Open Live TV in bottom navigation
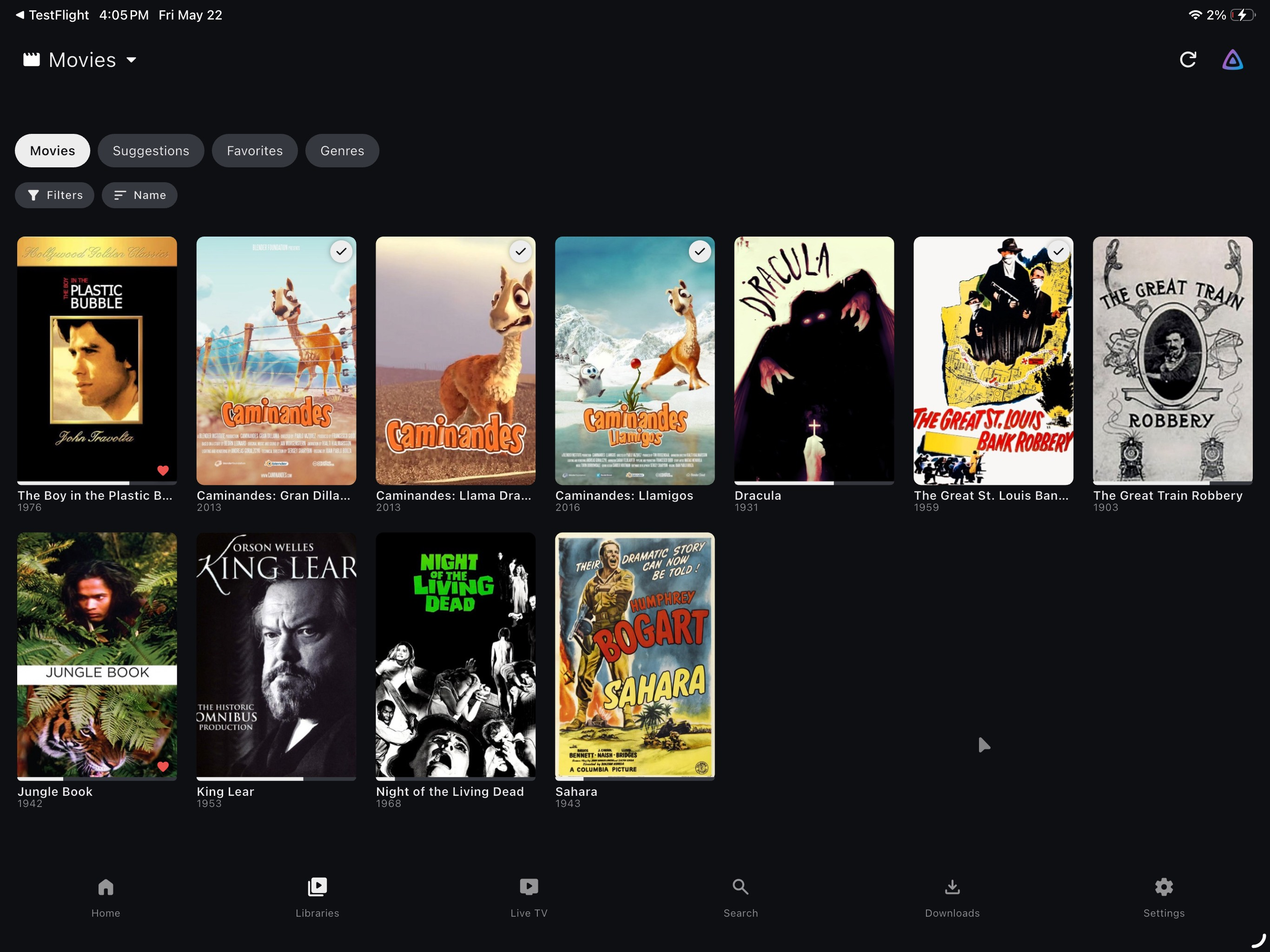The width and height of the screenshot is (1270, 952). point(529,898)
